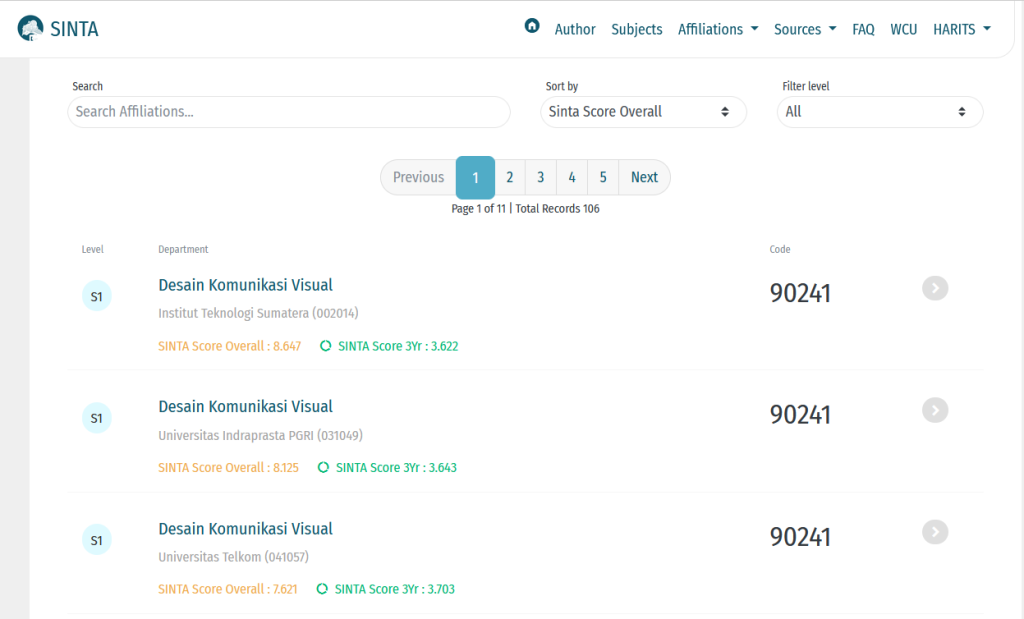Click the Next pagination button

click(644, 177)
